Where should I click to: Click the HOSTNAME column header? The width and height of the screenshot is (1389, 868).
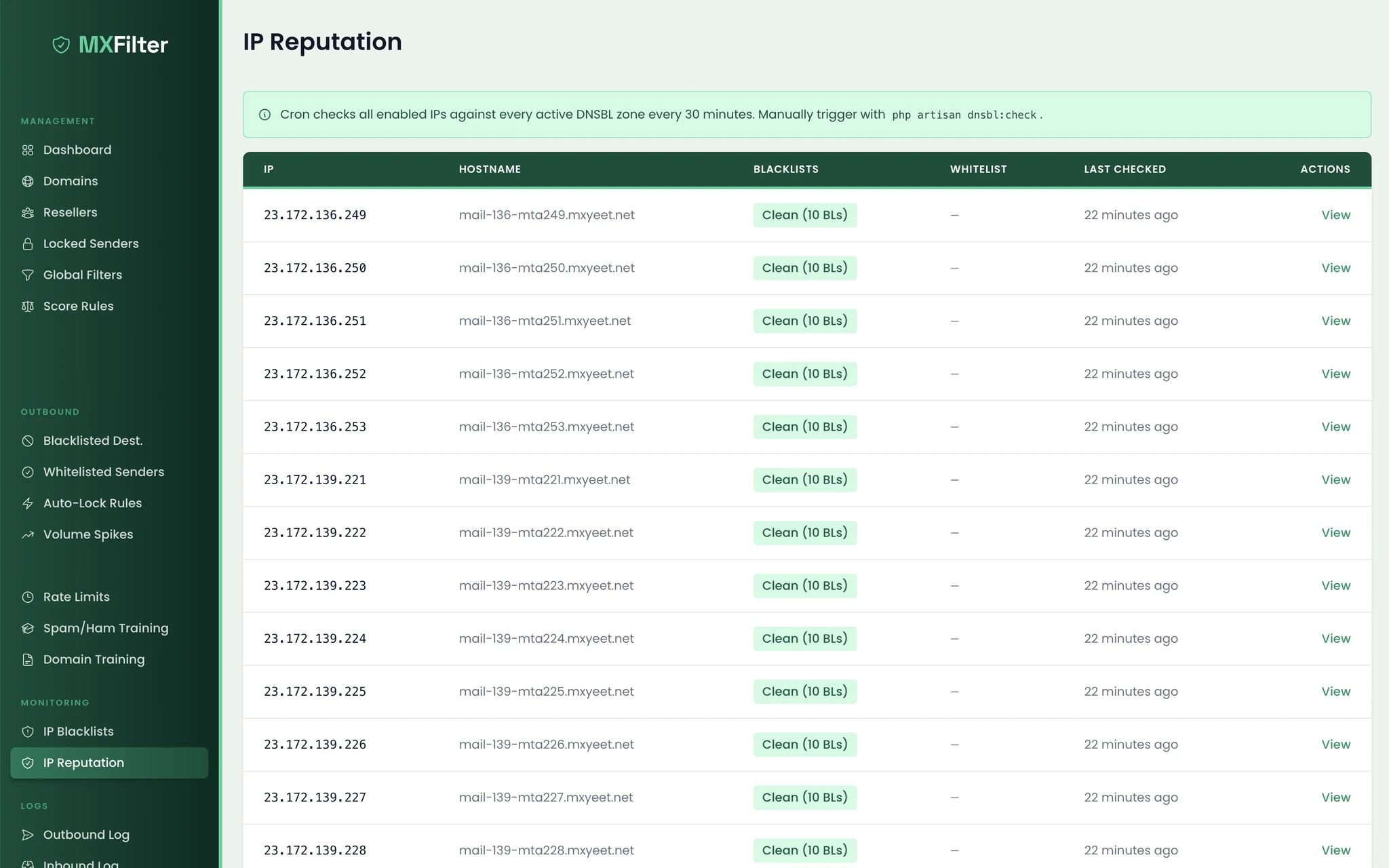coord(490,169)
